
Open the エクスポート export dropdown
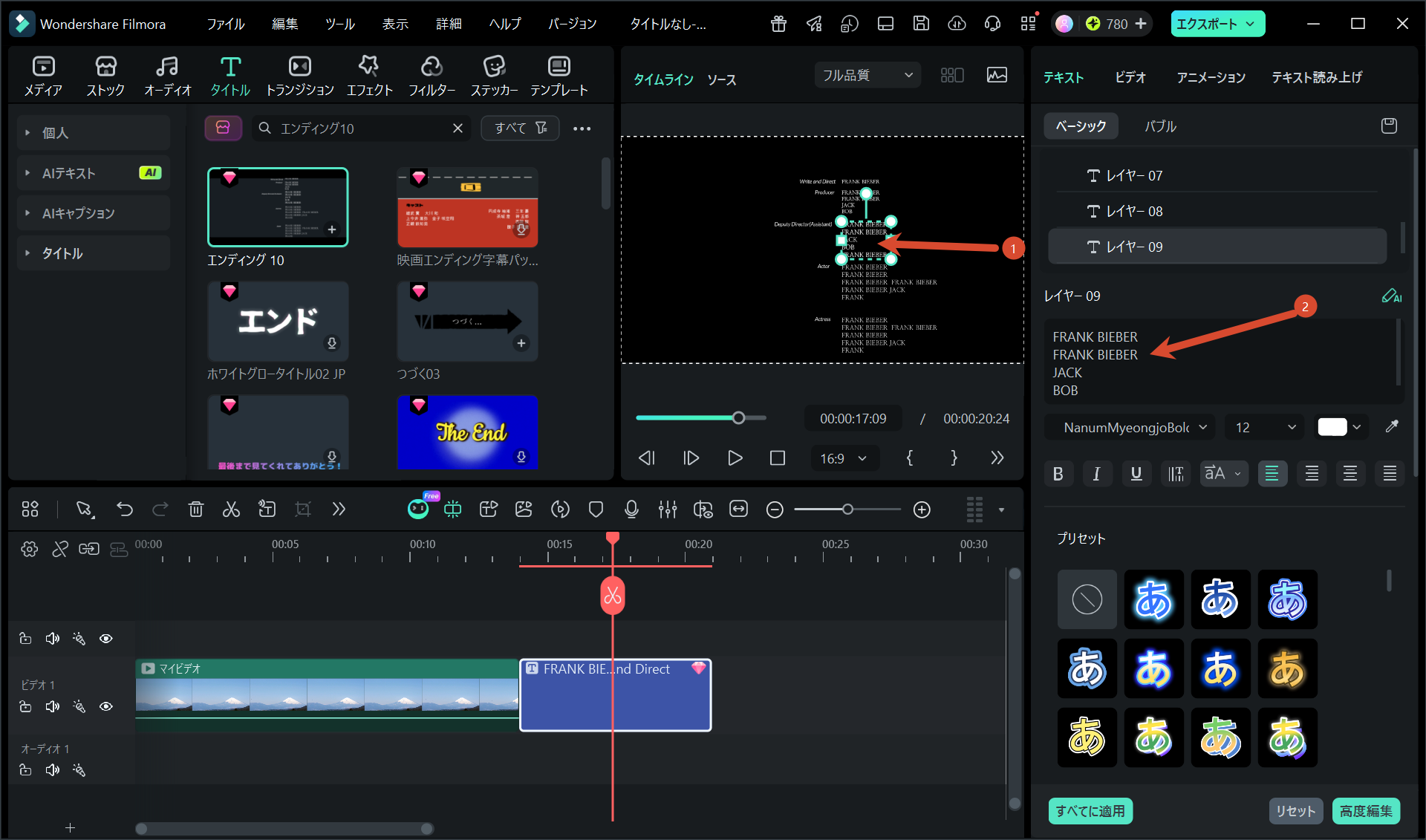point(1217,24)
